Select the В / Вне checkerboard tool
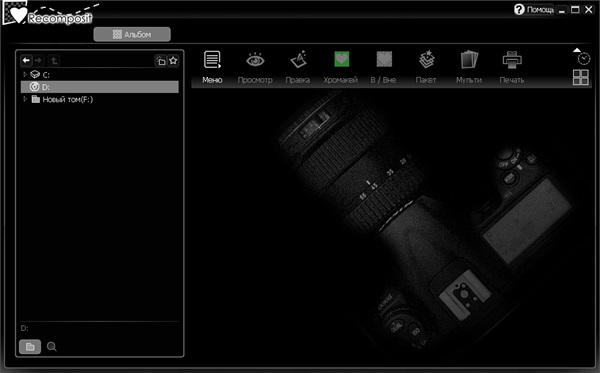This screenshot has width=600, height=373. [x=384, y=60]
